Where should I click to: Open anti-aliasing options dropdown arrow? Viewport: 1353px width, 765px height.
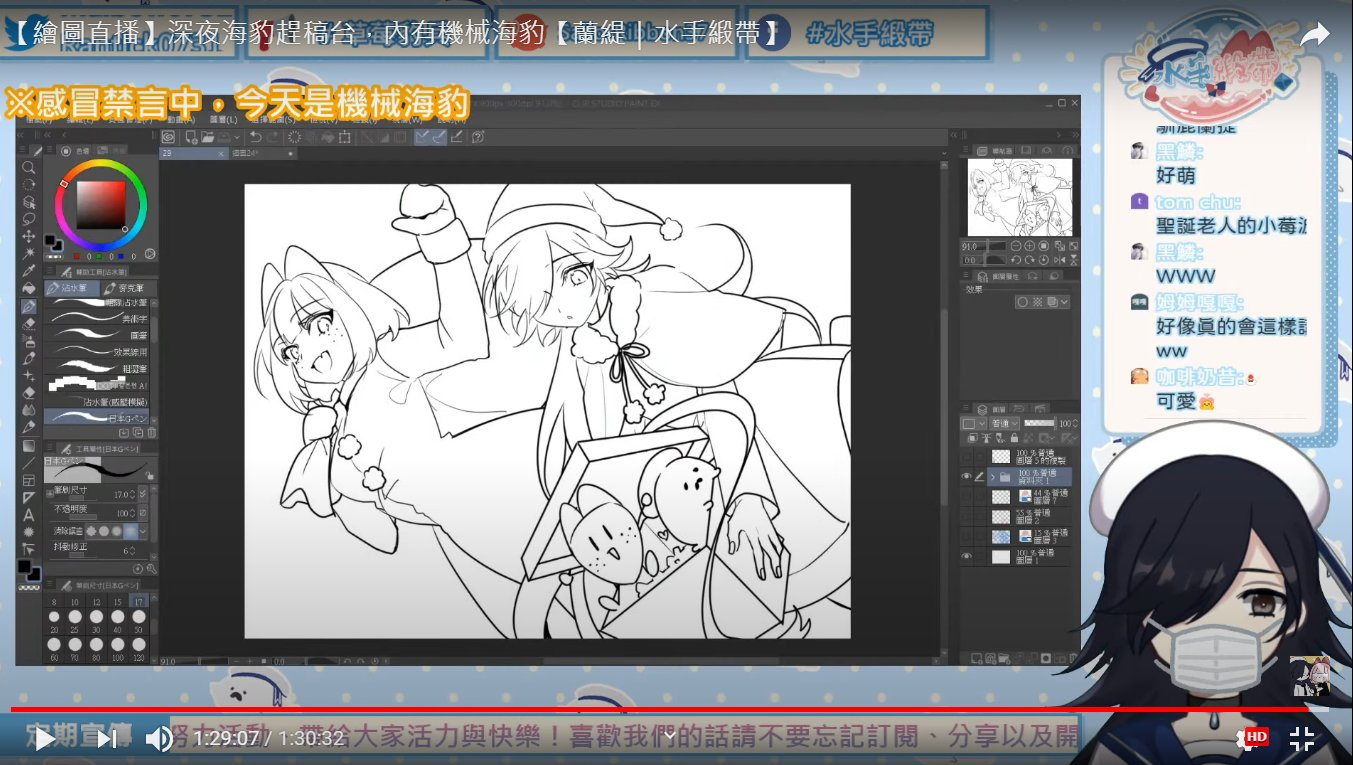point(143,530)
